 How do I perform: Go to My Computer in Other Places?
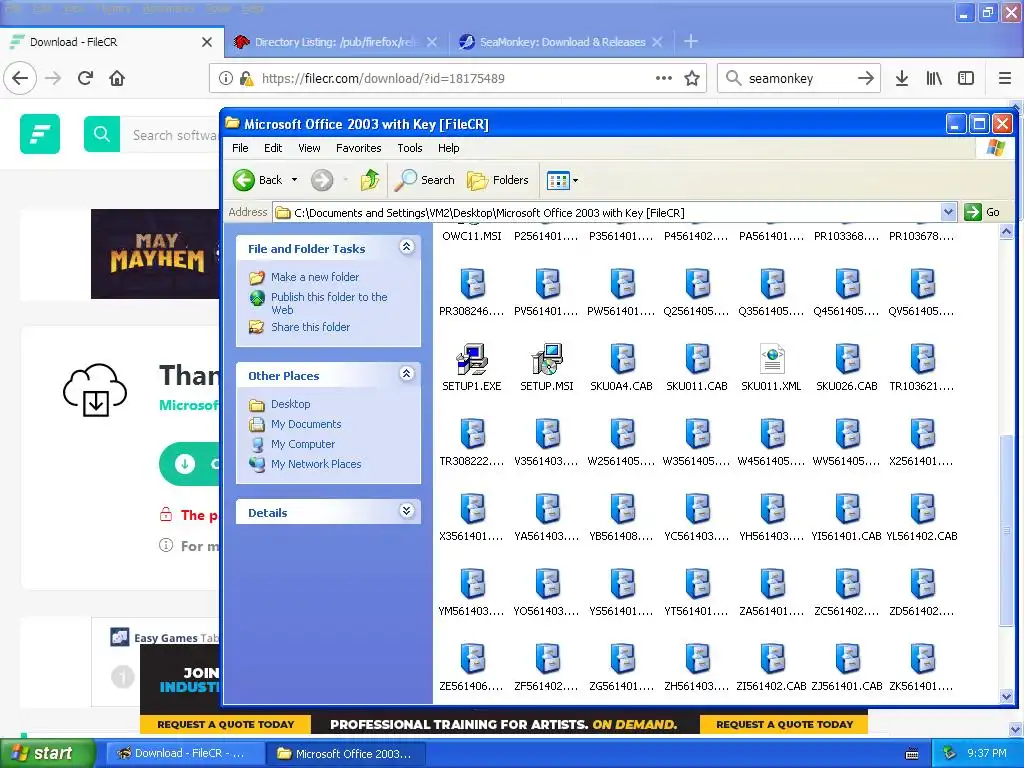pyautogui.click(x=303, y=444)
